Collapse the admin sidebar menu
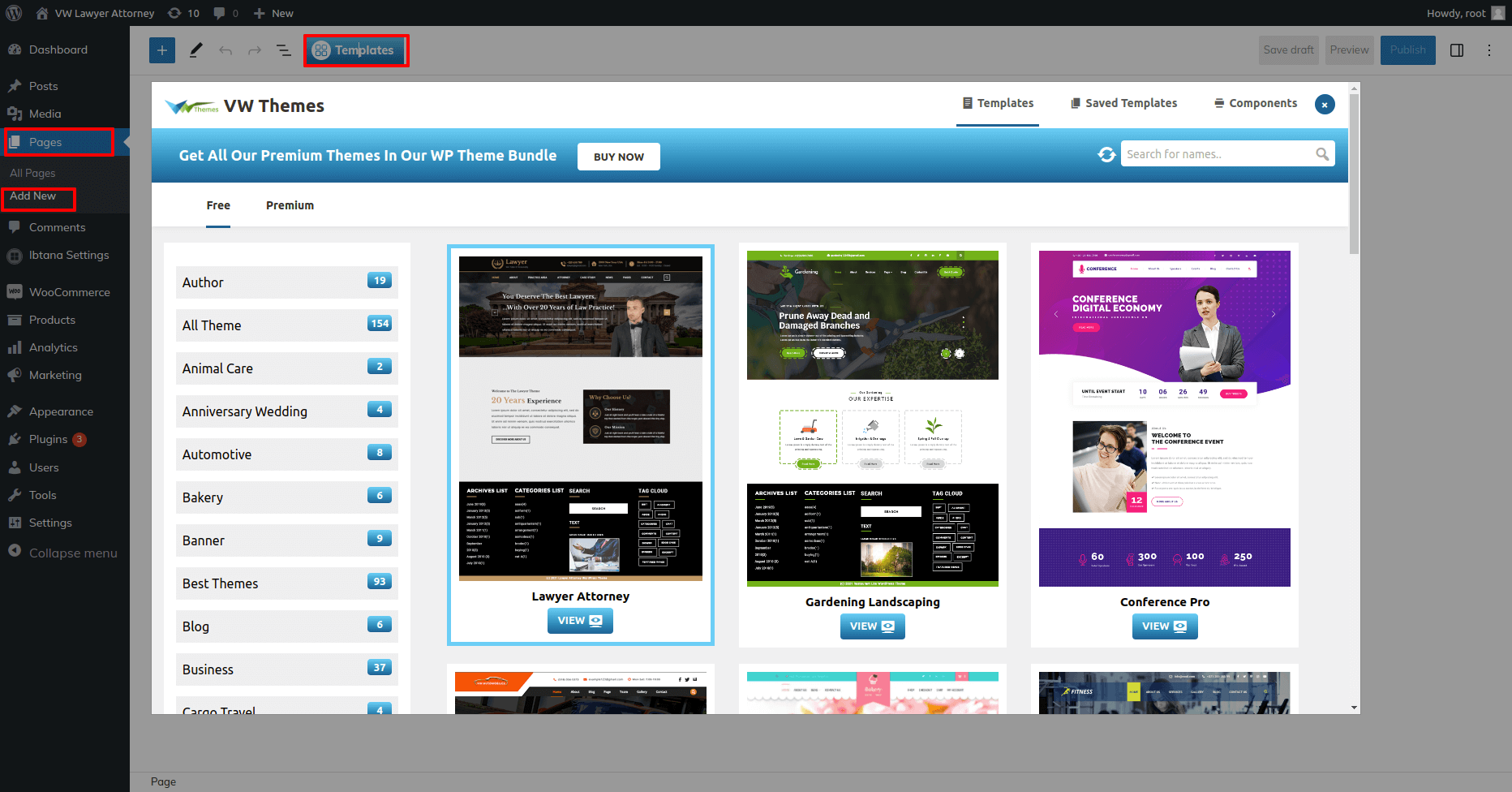The height and width of the screenshot is (792, 1512). tap(65, 553)
